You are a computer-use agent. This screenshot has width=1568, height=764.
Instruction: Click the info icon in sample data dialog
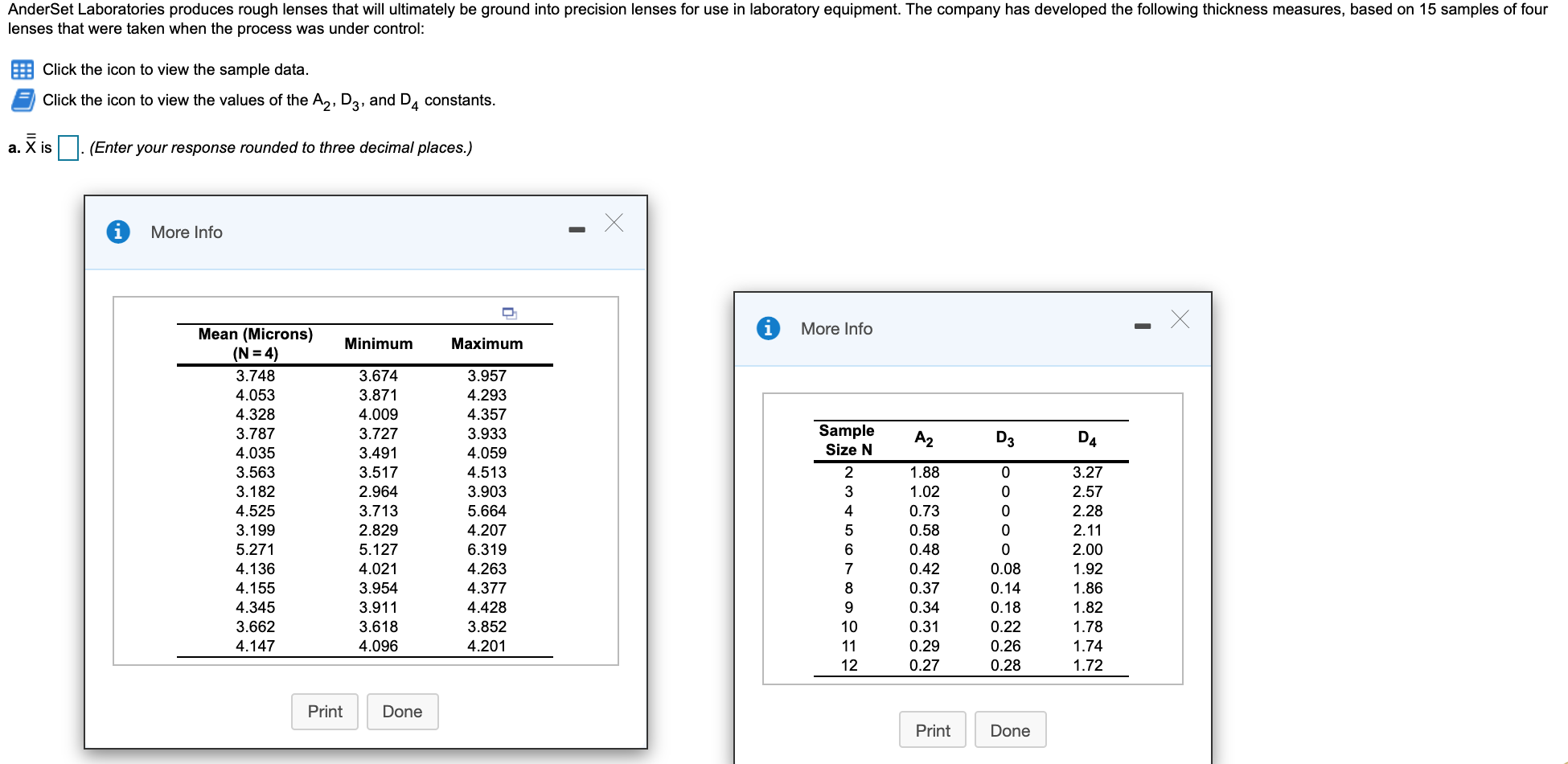[x=118, y=232]
